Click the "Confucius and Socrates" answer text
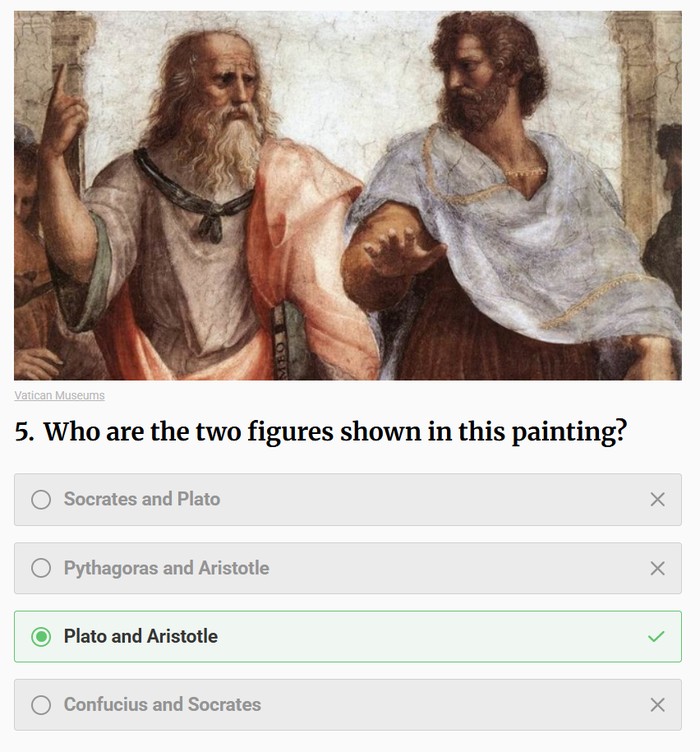 tap(162, 705)
